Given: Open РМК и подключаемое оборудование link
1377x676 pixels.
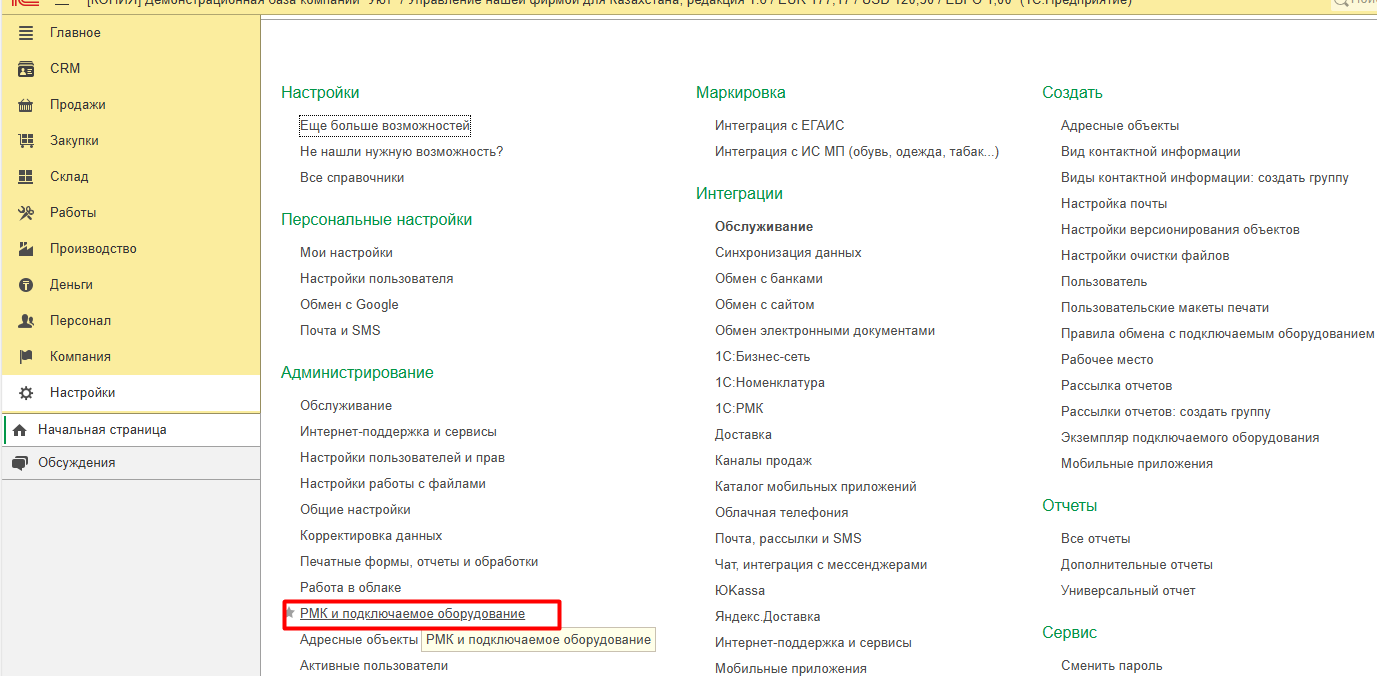Looking at the screenshot, I should [412, 614].
